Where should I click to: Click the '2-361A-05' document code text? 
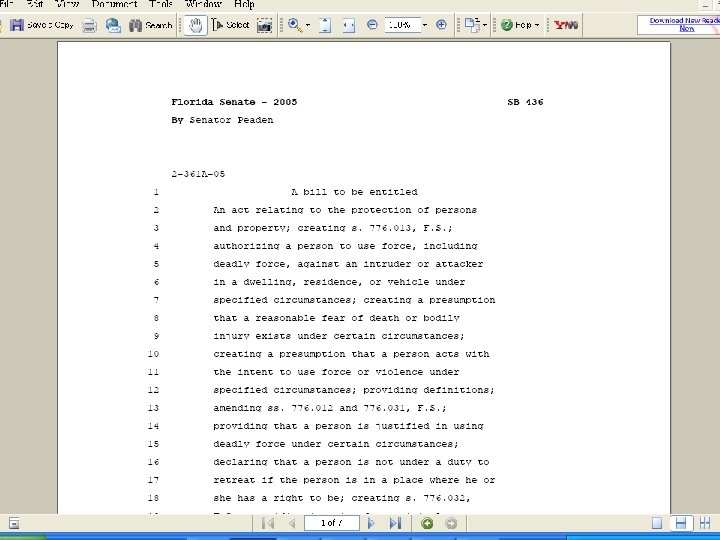(x=198, y=174)
